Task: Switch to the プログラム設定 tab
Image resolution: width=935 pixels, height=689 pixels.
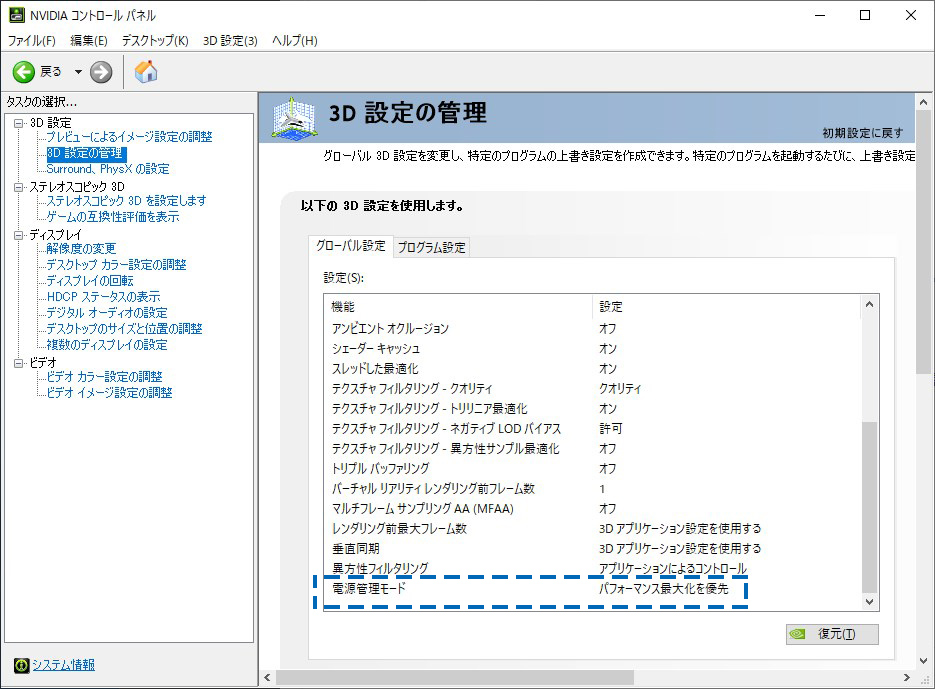Action: pos(432,247)
